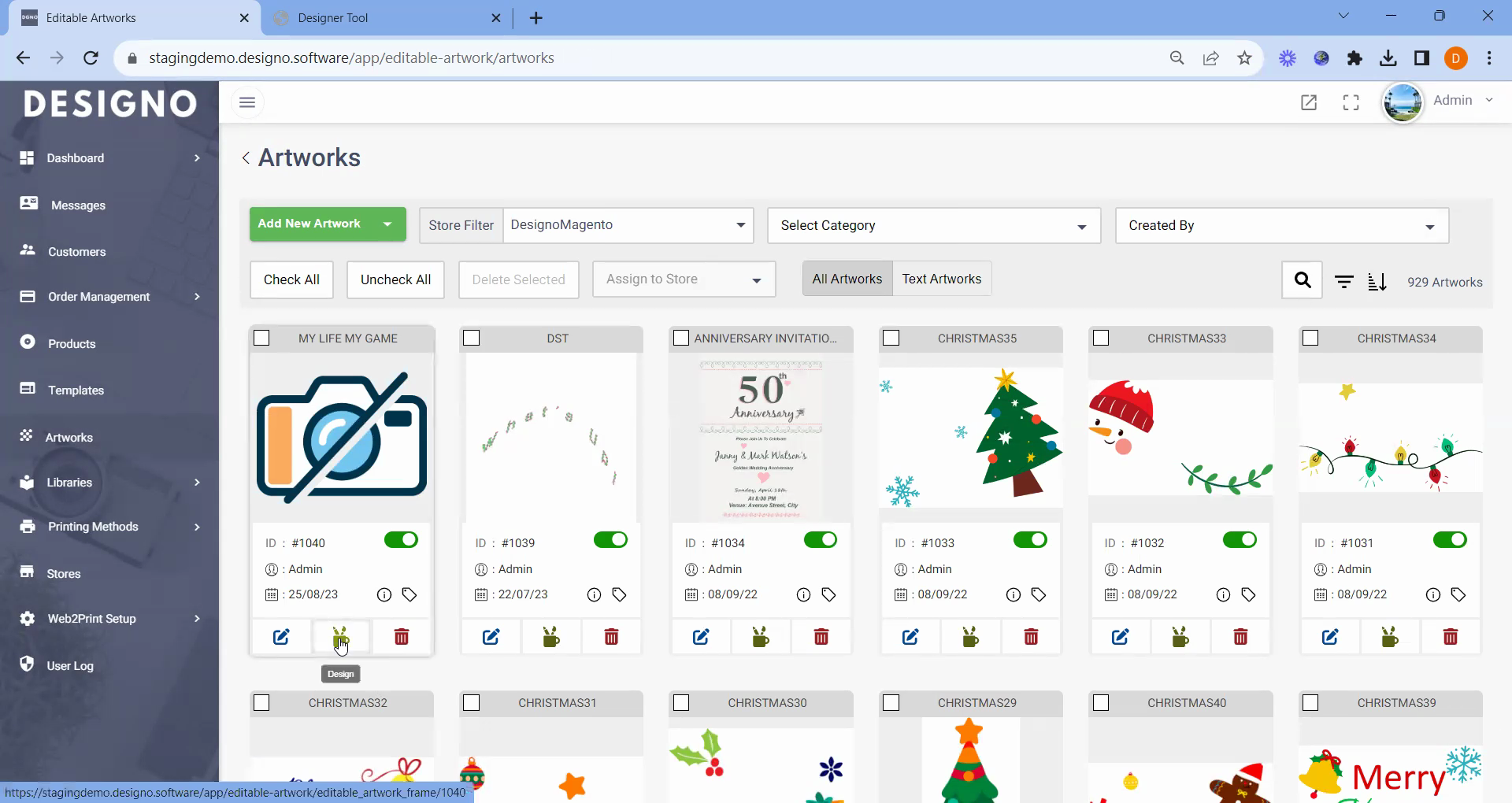Image resolution: width=1512 pixels, height=803 pixels.
Task: Disable the status toggle for artwork #1039
Action: 610,540
